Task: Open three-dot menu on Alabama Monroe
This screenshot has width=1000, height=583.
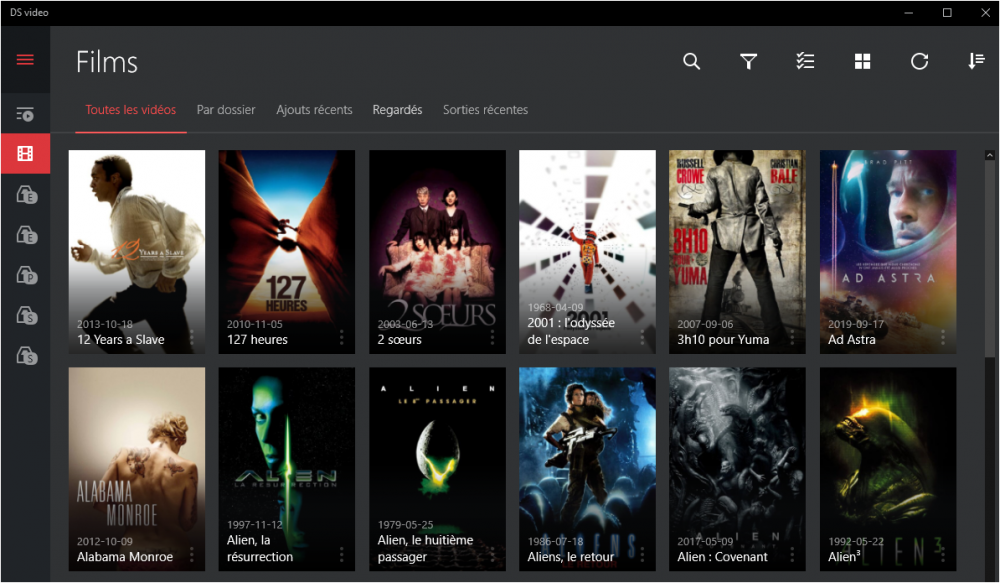Action: (192, 556)
